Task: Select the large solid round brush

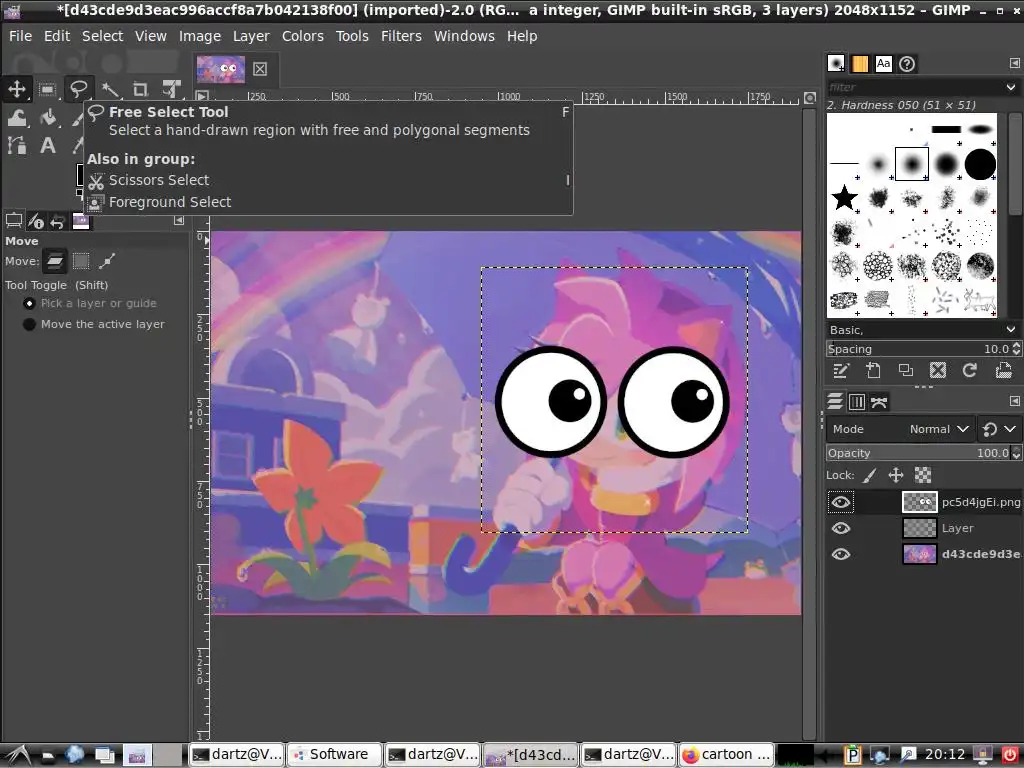Action: [x=980, y=163]
